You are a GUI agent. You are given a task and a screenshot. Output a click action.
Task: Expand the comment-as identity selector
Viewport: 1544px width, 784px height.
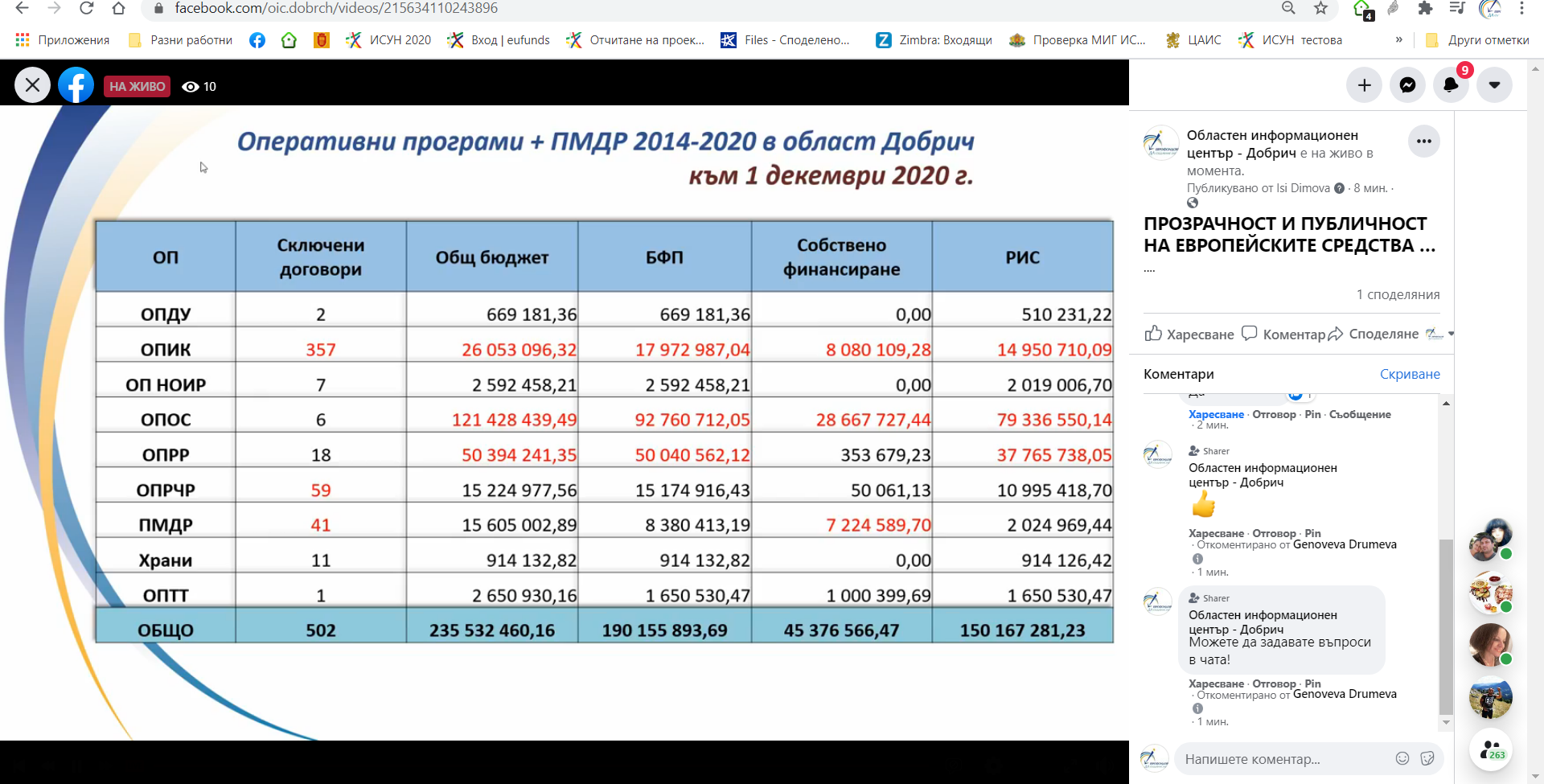click(x=1439, y=334)
